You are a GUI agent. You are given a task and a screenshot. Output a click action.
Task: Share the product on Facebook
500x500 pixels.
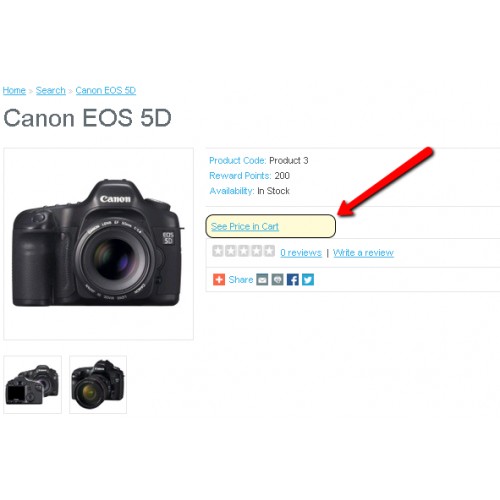[293, 279]
